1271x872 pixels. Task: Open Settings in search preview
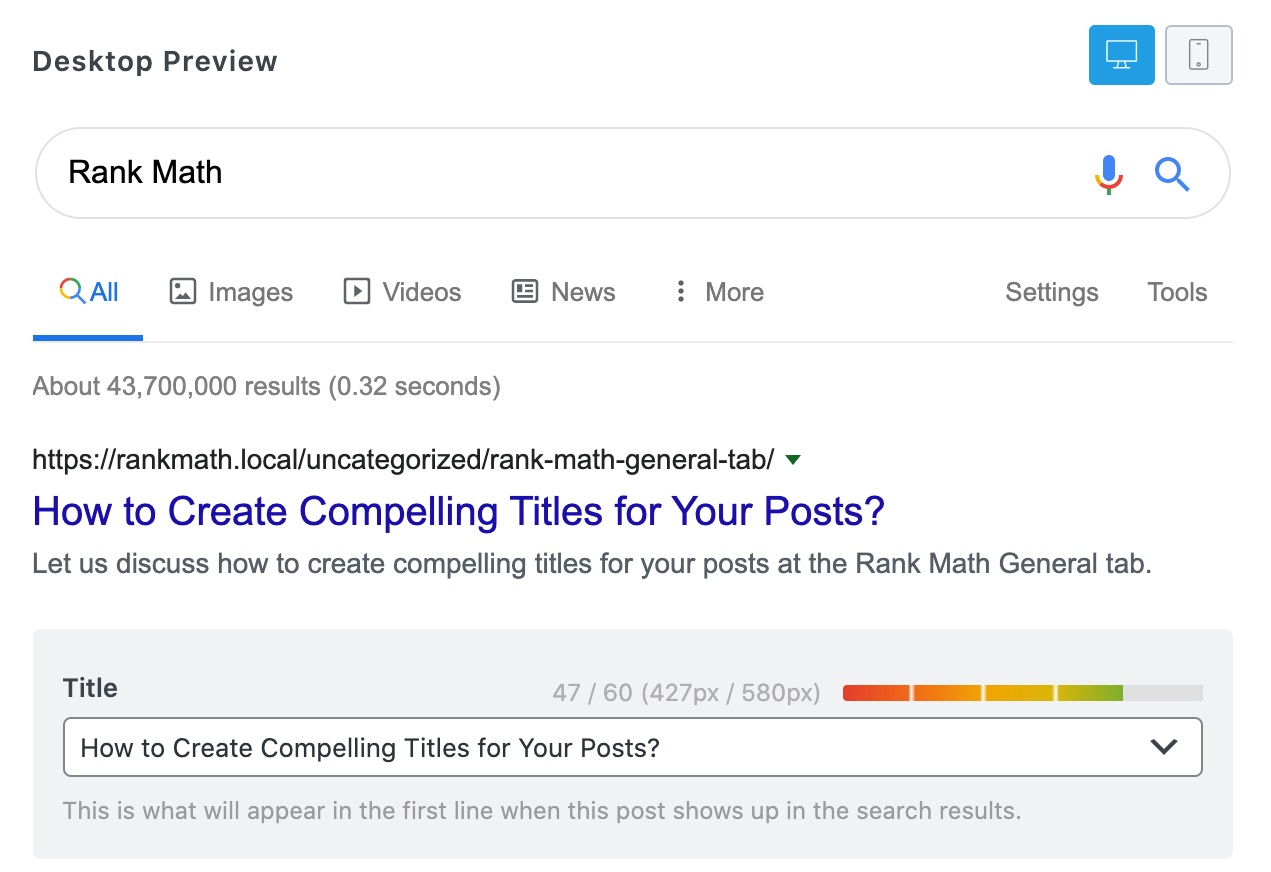point(1051,292)
